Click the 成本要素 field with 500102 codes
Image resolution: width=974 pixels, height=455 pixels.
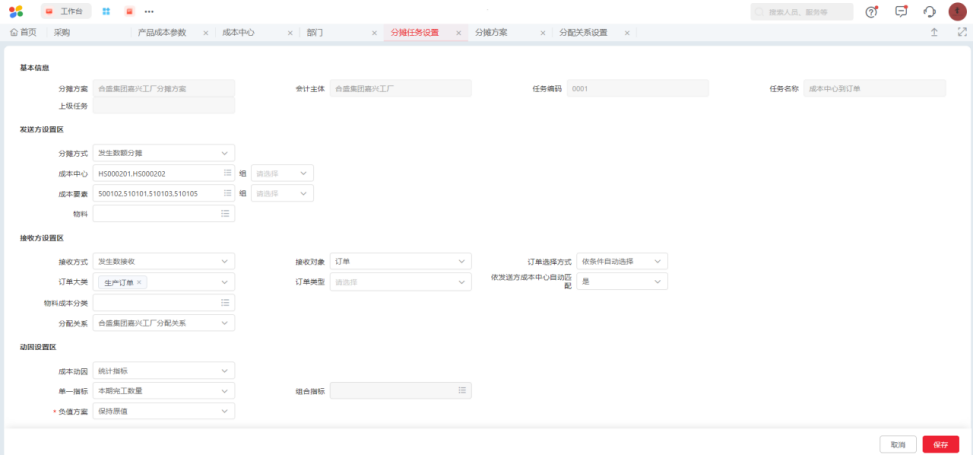coord(164,193)
